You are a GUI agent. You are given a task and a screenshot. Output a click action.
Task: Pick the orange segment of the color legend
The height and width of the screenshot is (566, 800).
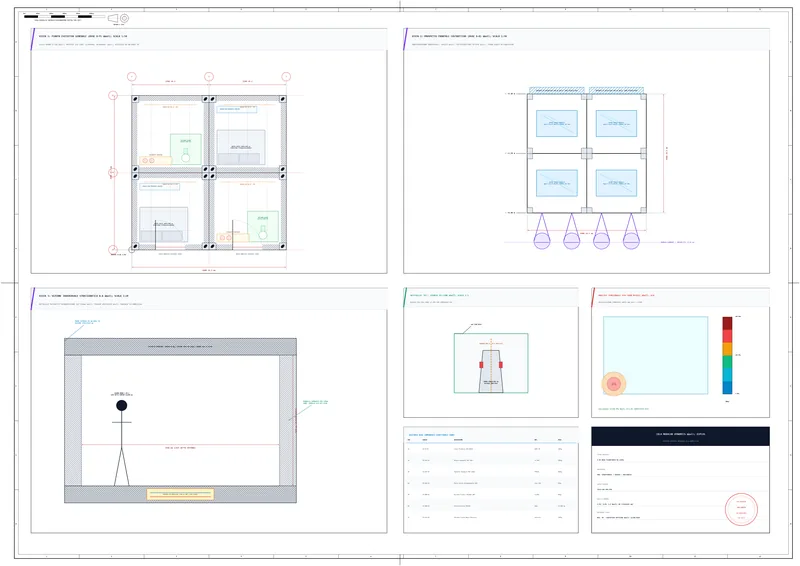[x=727, y=349]
